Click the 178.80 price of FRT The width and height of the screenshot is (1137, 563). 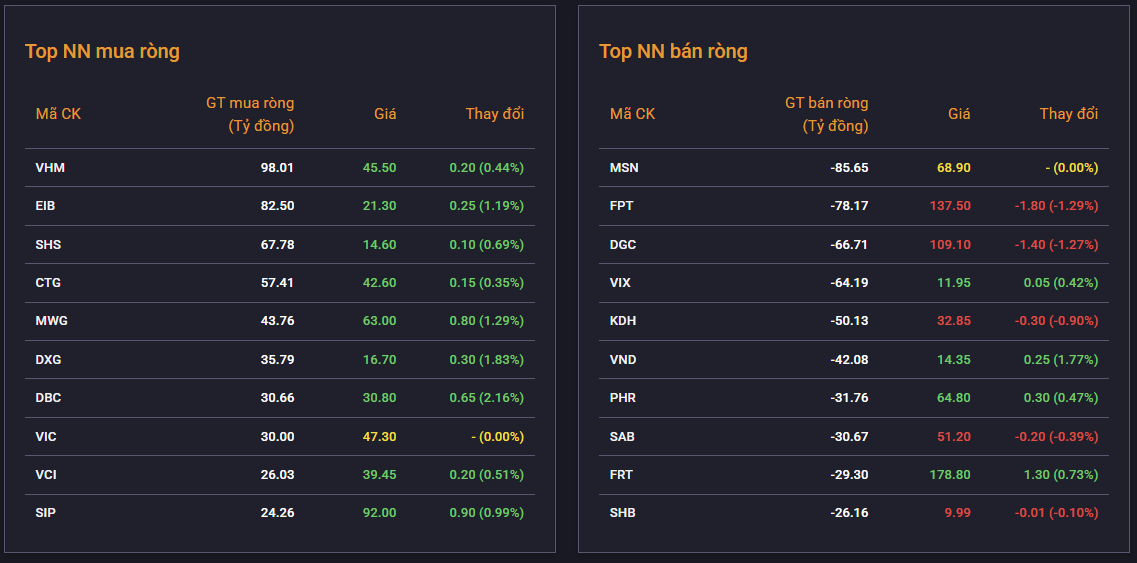(x=951, y=475)
